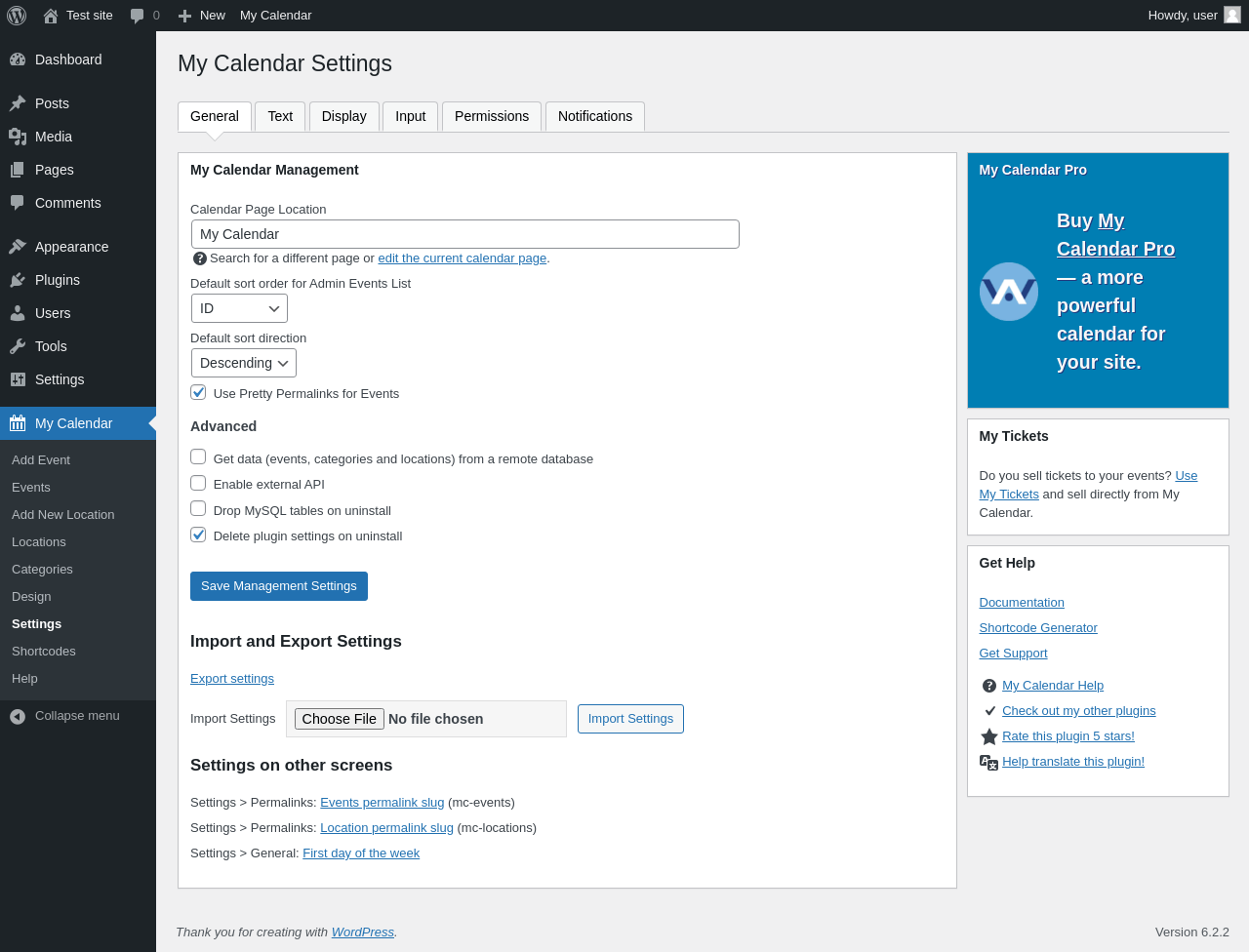
Task: Switch to the Permissions tab
Action: pos(492,116)
